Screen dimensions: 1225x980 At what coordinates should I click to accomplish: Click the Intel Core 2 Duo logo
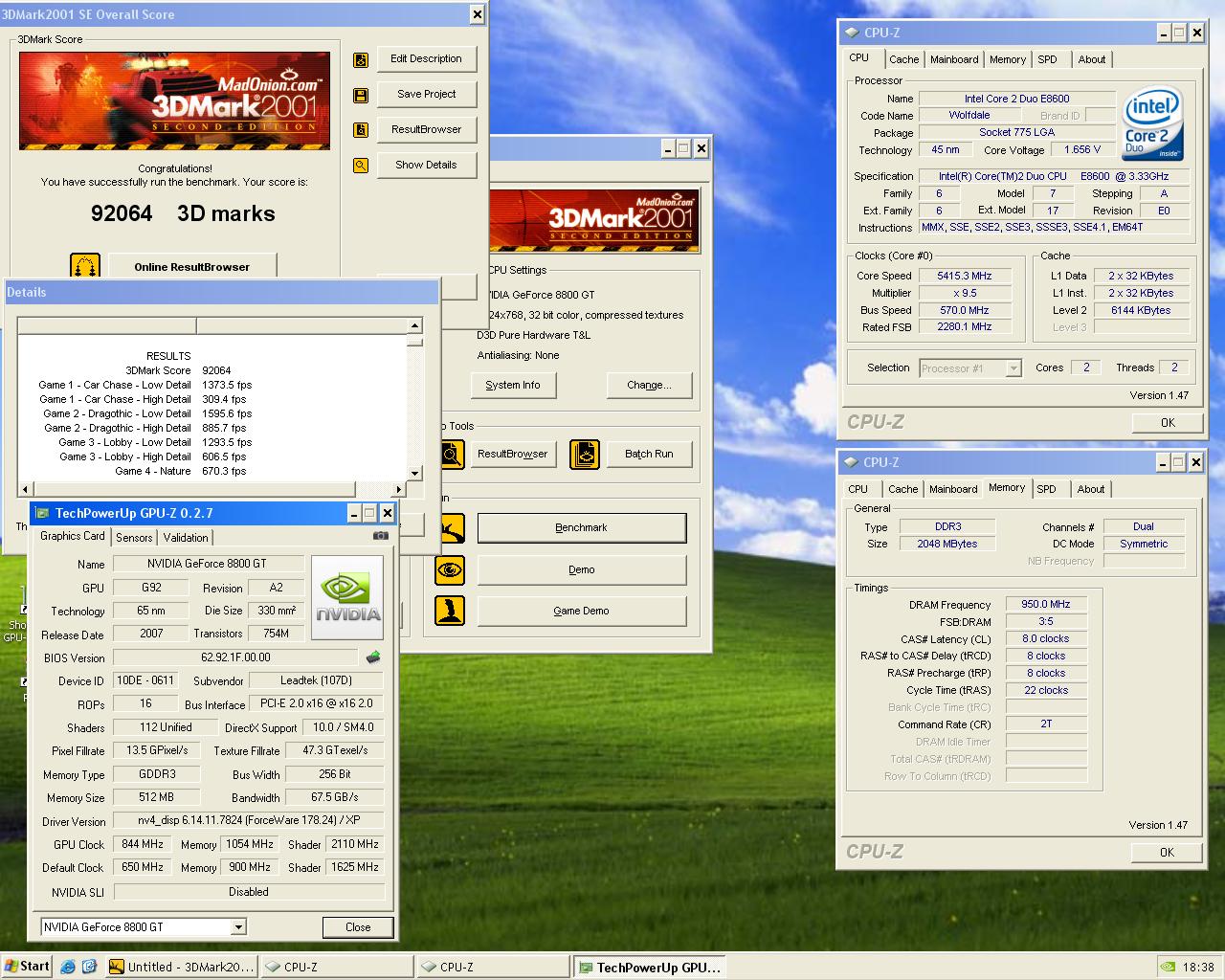[x=1153, y=124]
